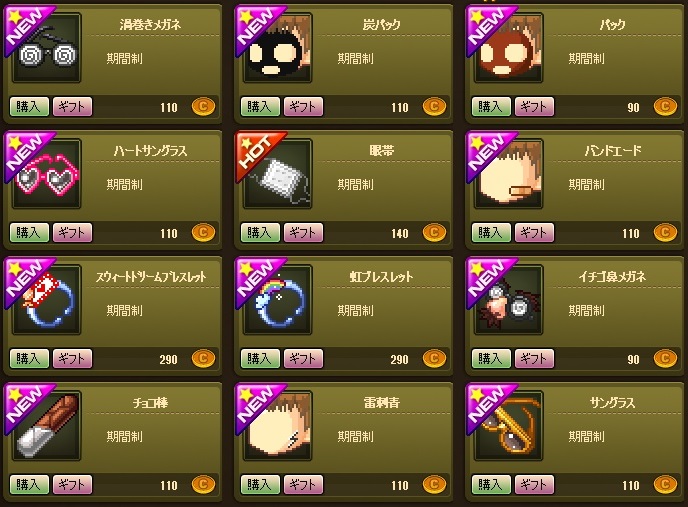Gift the 炭パック item

[303, 107]
